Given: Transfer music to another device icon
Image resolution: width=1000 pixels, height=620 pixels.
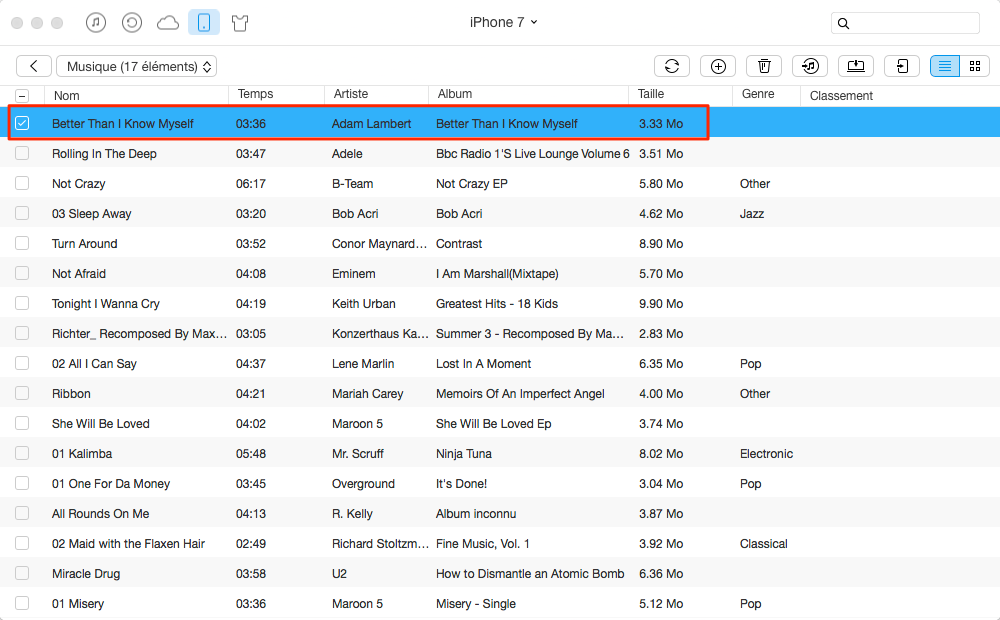Looking at the screenshot, I should tap(902, 66).
